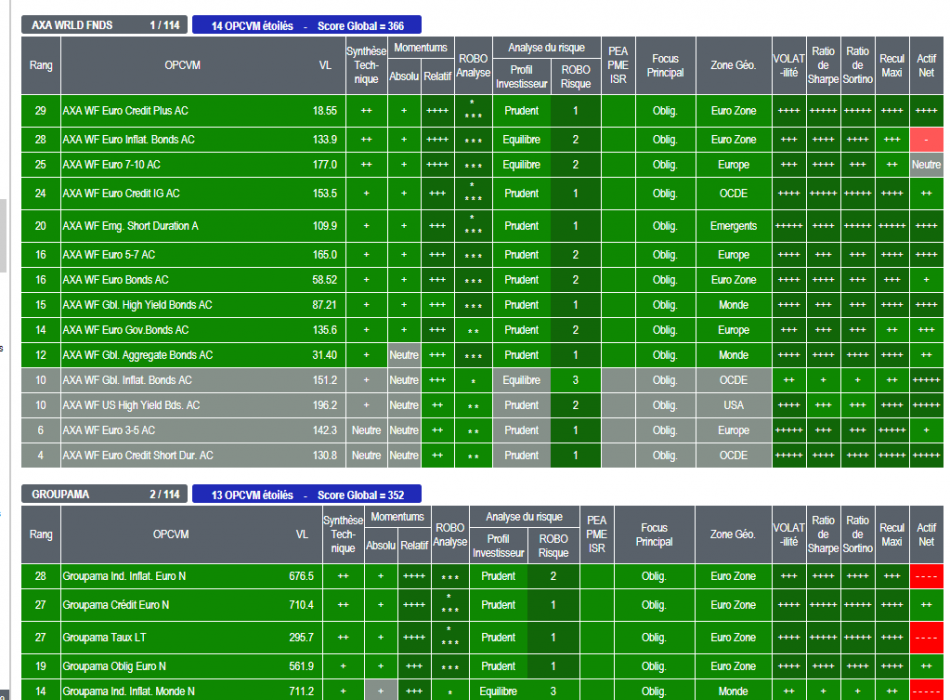Open fund AXA WF Euro Credit IG AC

pyautogui.click(x=121, y=193)
